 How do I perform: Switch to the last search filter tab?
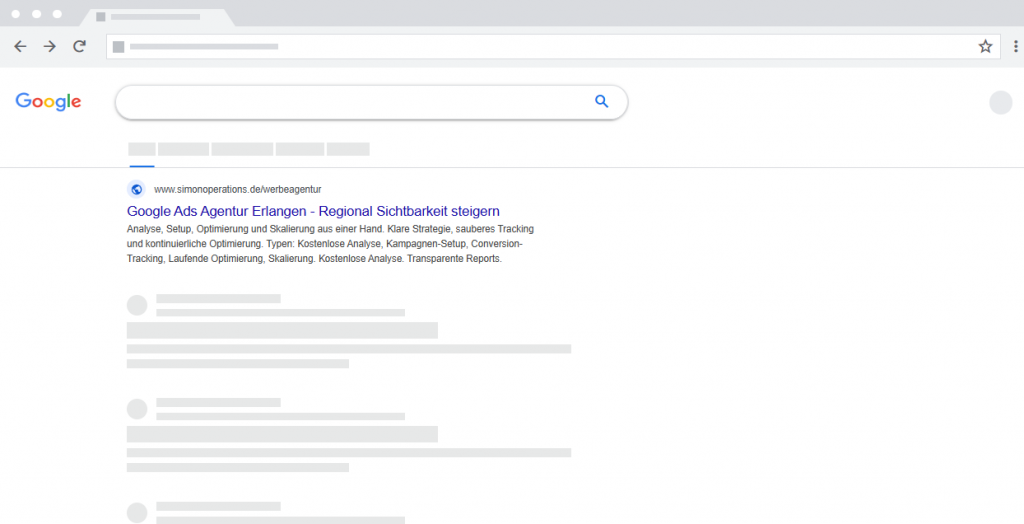(x=348, y=149)
